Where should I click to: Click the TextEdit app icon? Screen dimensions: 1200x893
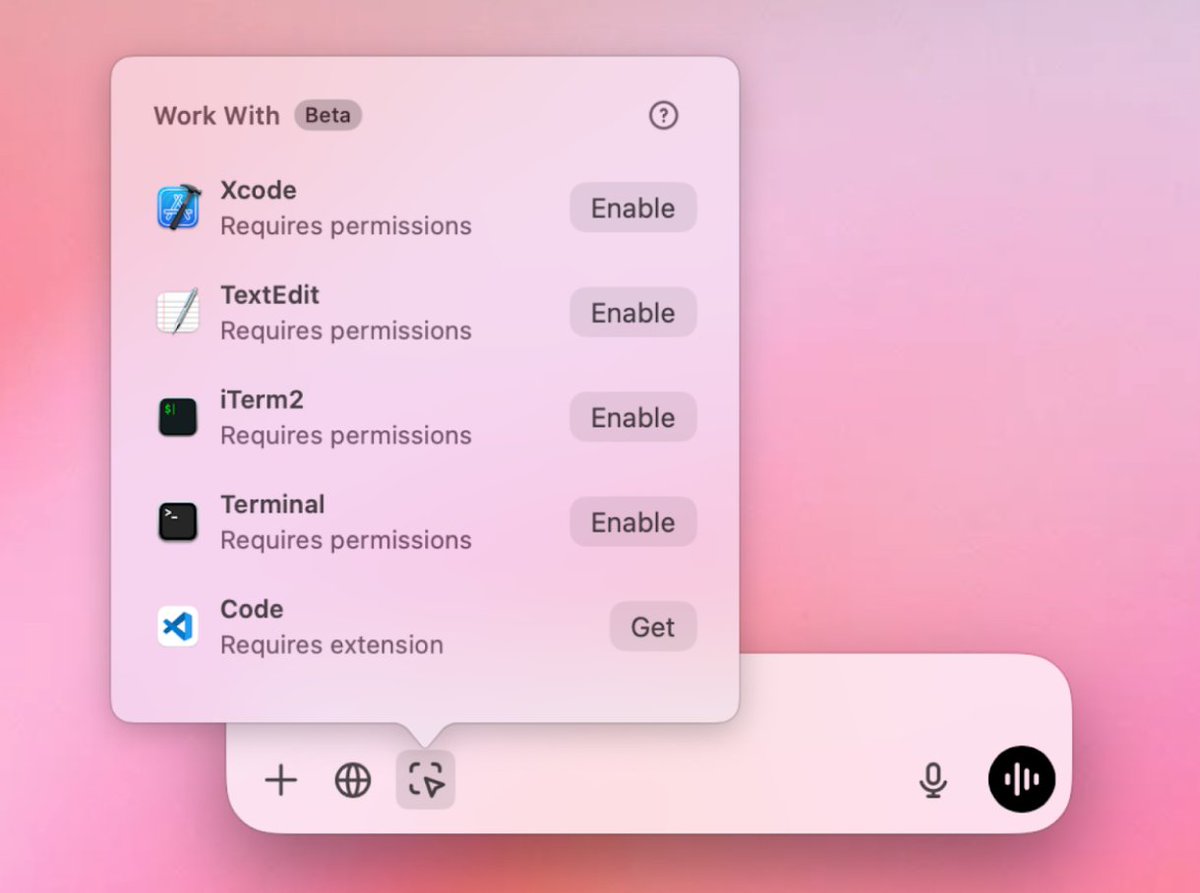coord(178,313)
